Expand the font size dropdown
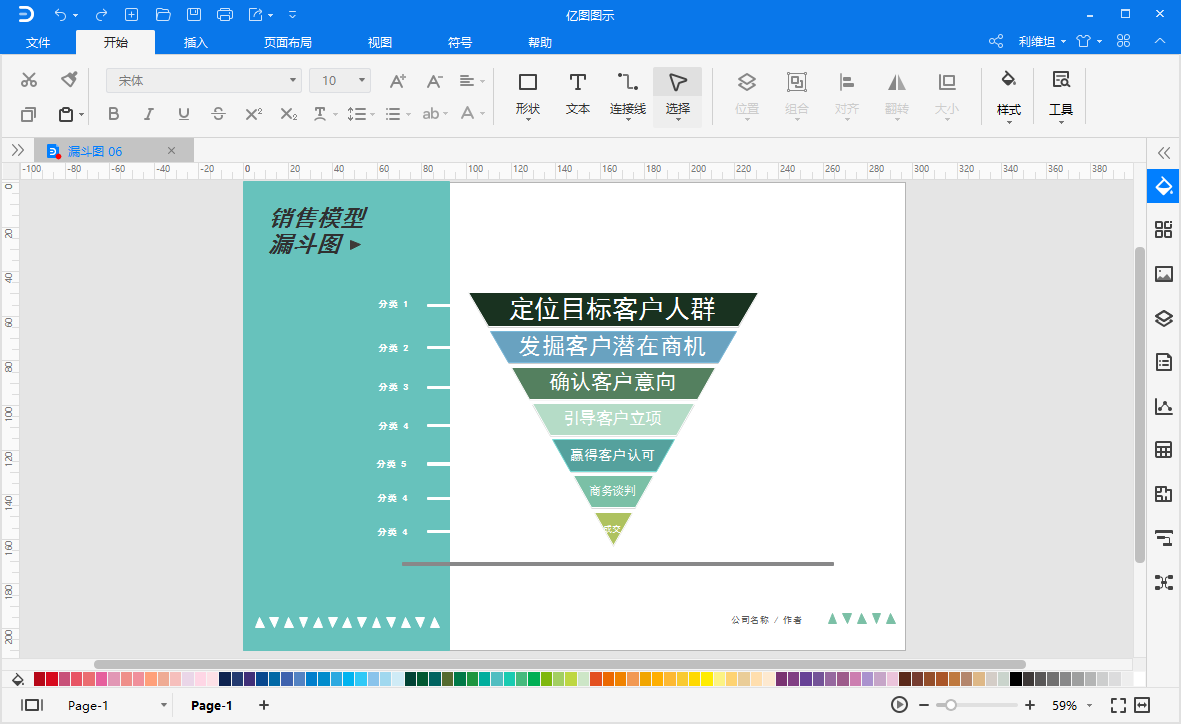Viewport: 1181px width, 724px height. [x=362, y=81]
